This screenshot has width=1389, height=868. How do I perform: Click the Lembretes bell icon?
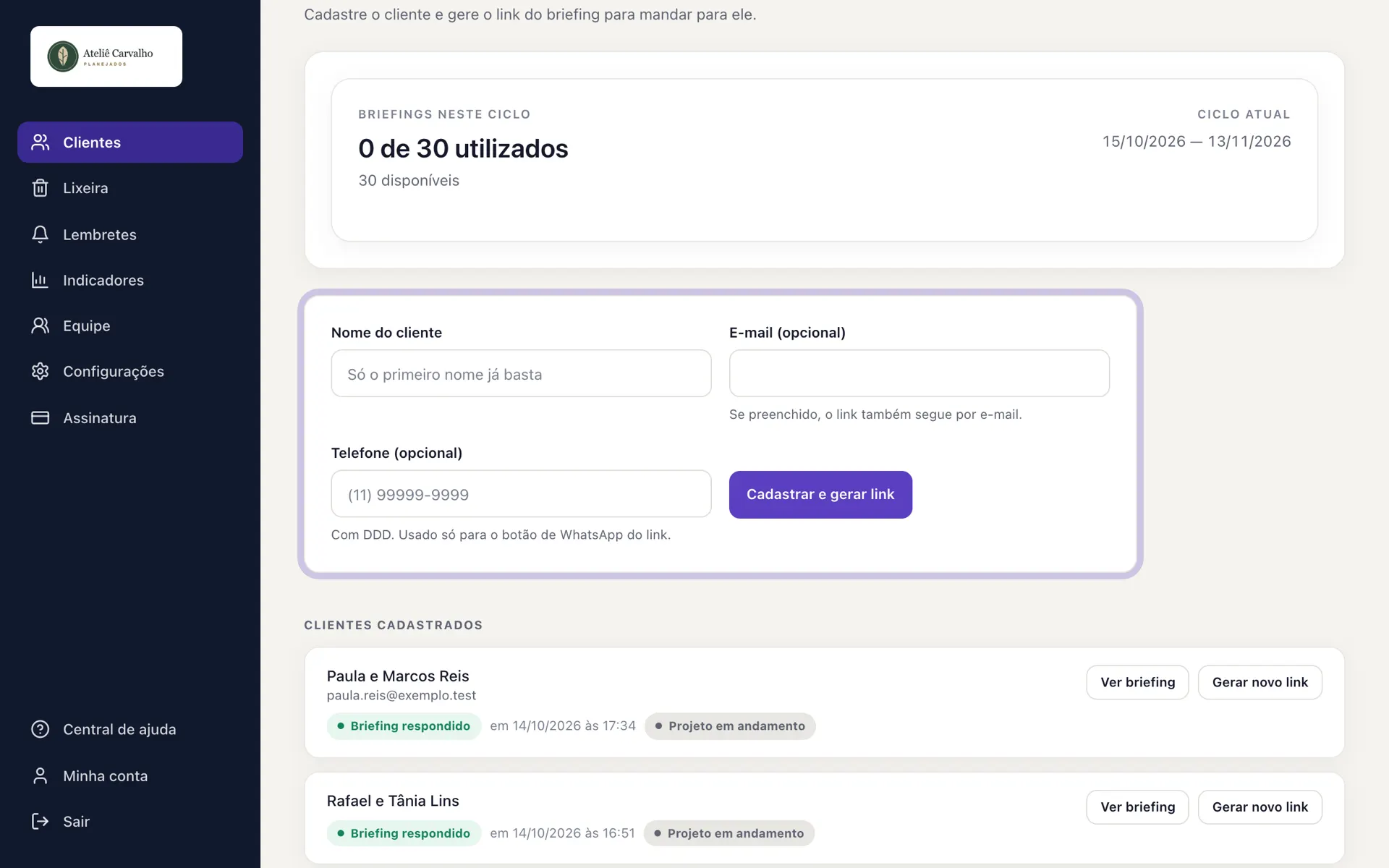click(x=41, y=234)
